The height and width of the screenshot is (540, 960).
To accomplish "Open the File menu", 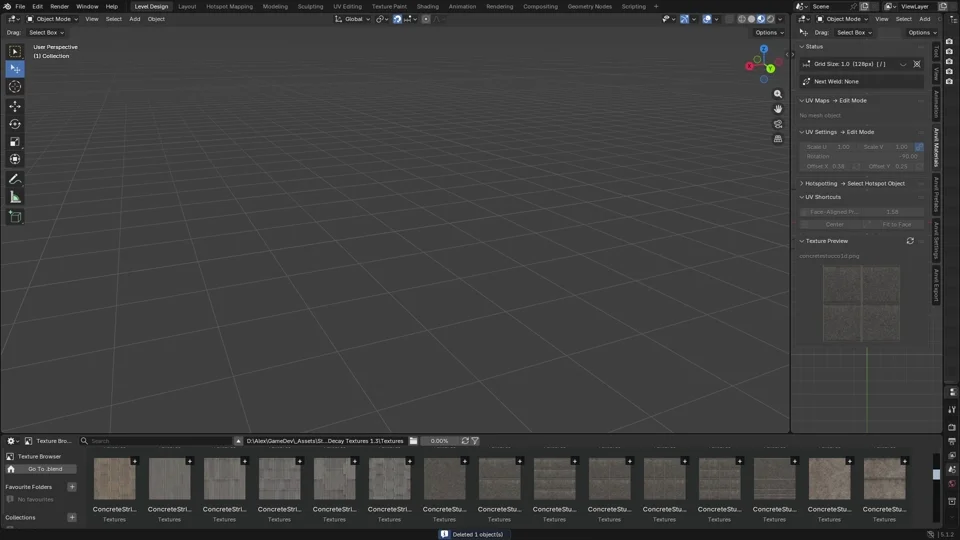I will [20, 6].
